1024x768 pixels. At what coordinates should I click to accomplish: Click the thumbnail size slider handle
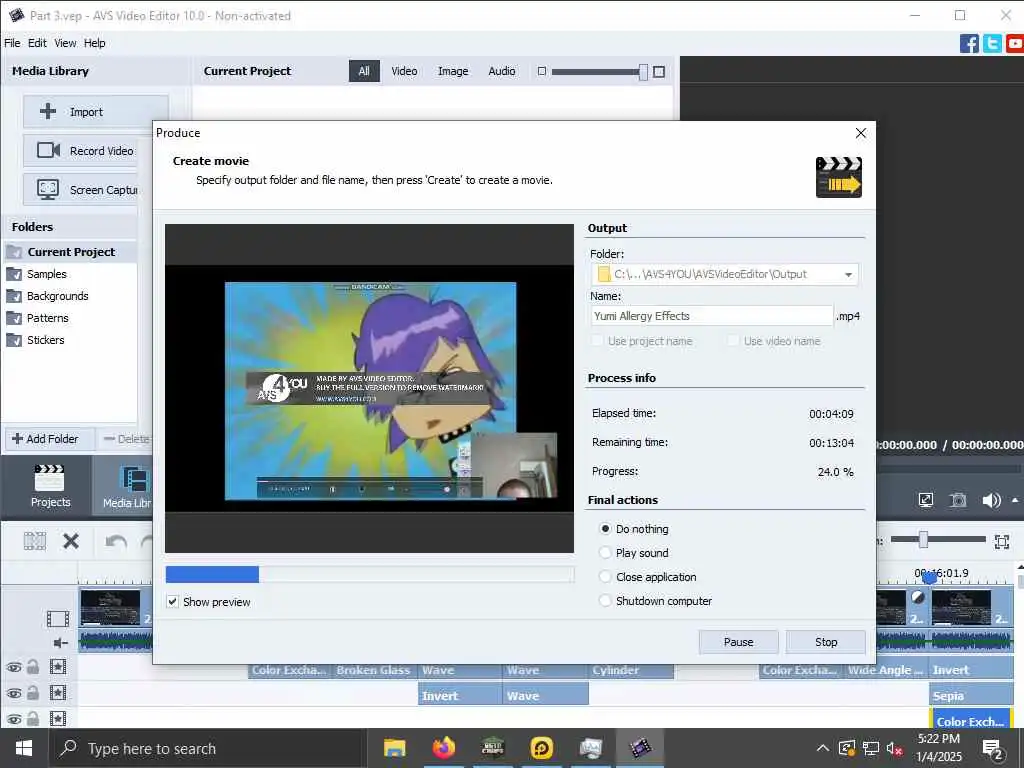click(x=643, y=72)
